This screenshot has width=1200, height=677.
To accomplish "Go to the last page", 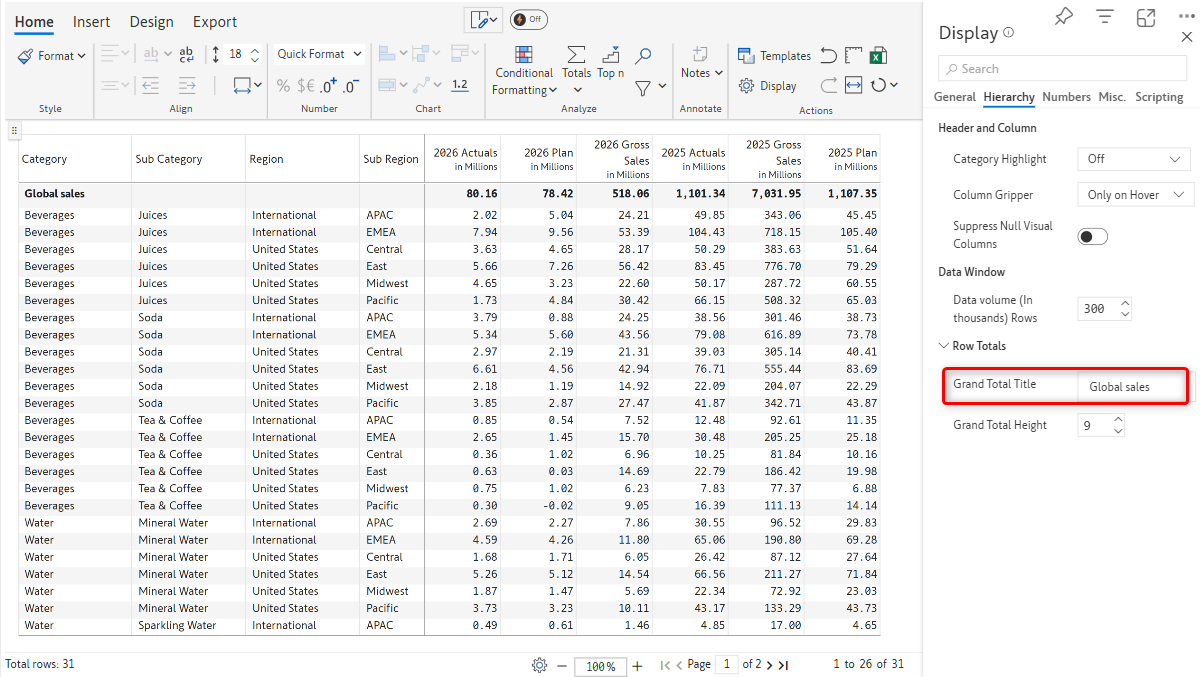I will (783, 665).
